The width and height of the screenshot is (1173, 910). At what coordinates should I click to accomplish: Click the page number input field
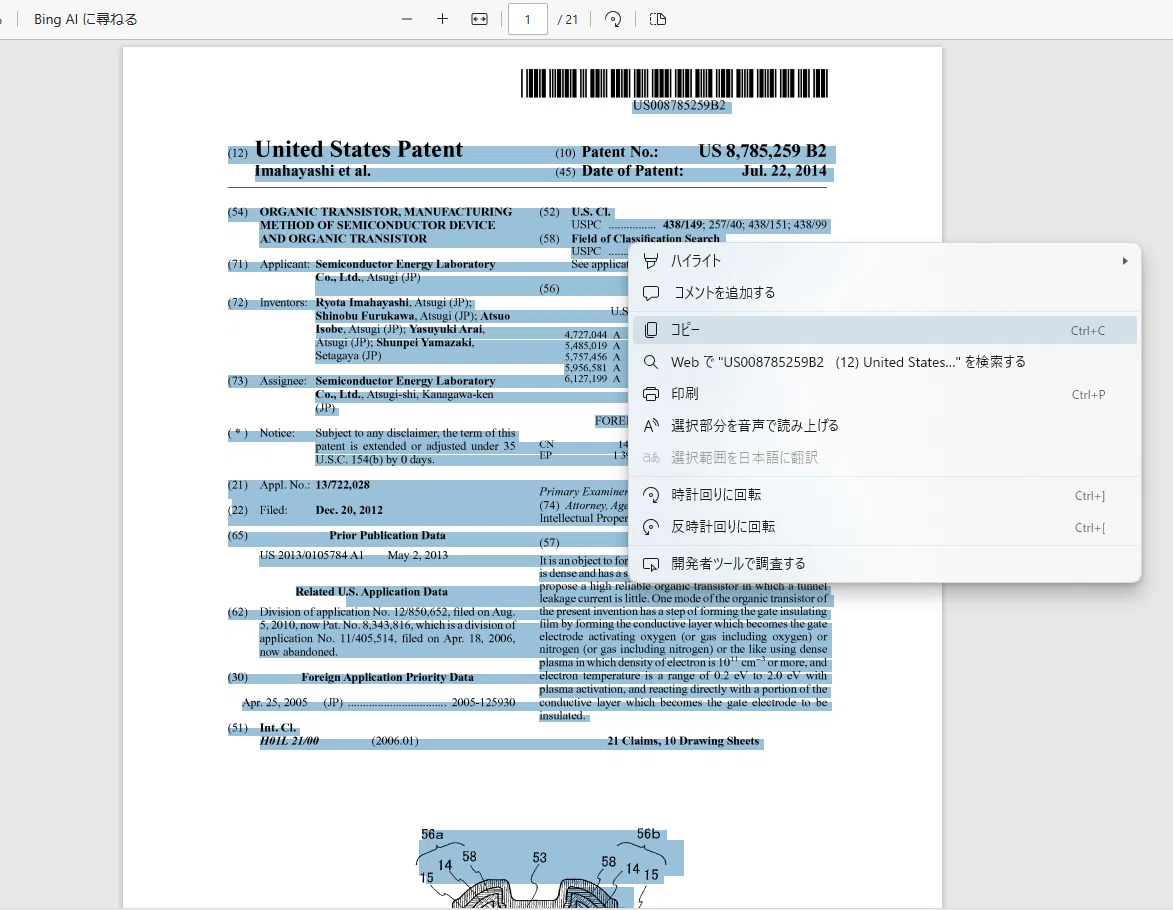pos(527,19)
